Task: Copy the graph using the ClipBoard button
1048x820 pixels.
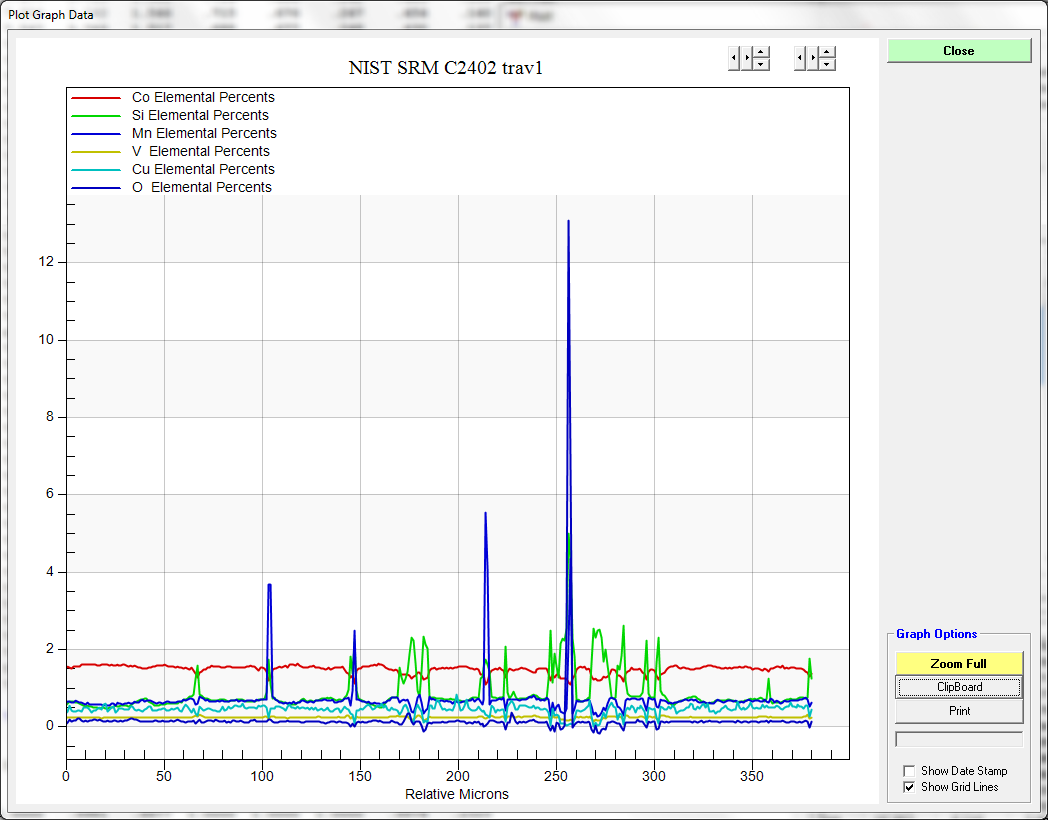Action: tap(958, 687)
